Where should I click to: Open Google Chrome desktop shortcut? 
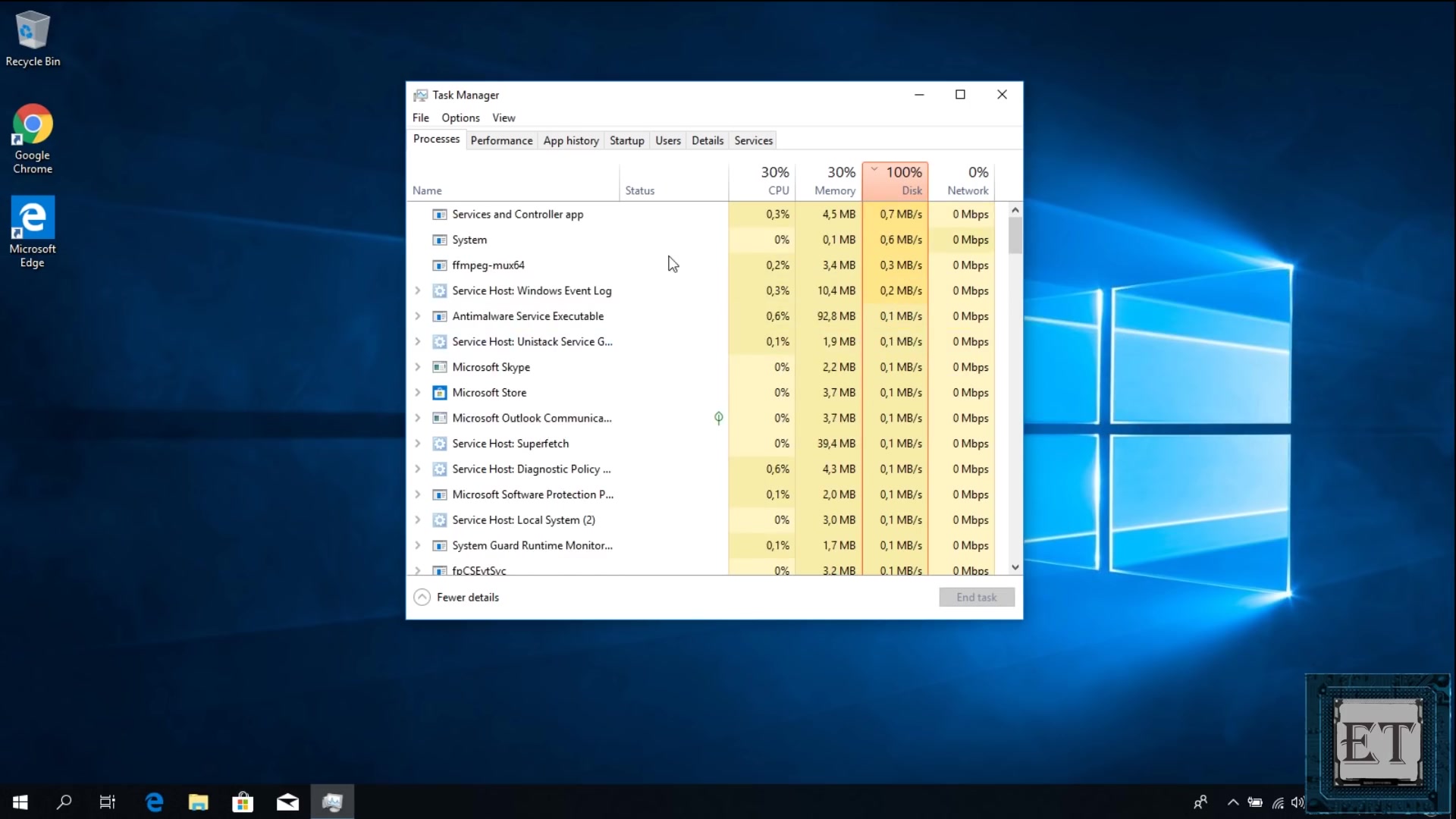coord(33,140)
